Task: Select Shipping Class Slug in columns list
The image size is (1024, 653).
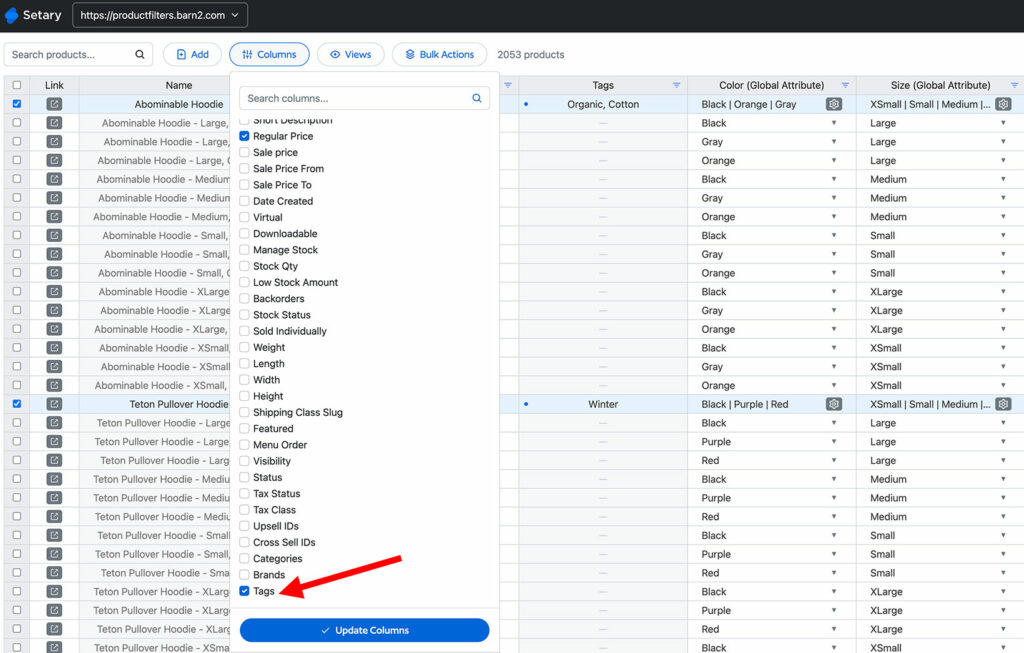Action: (298, 412)
